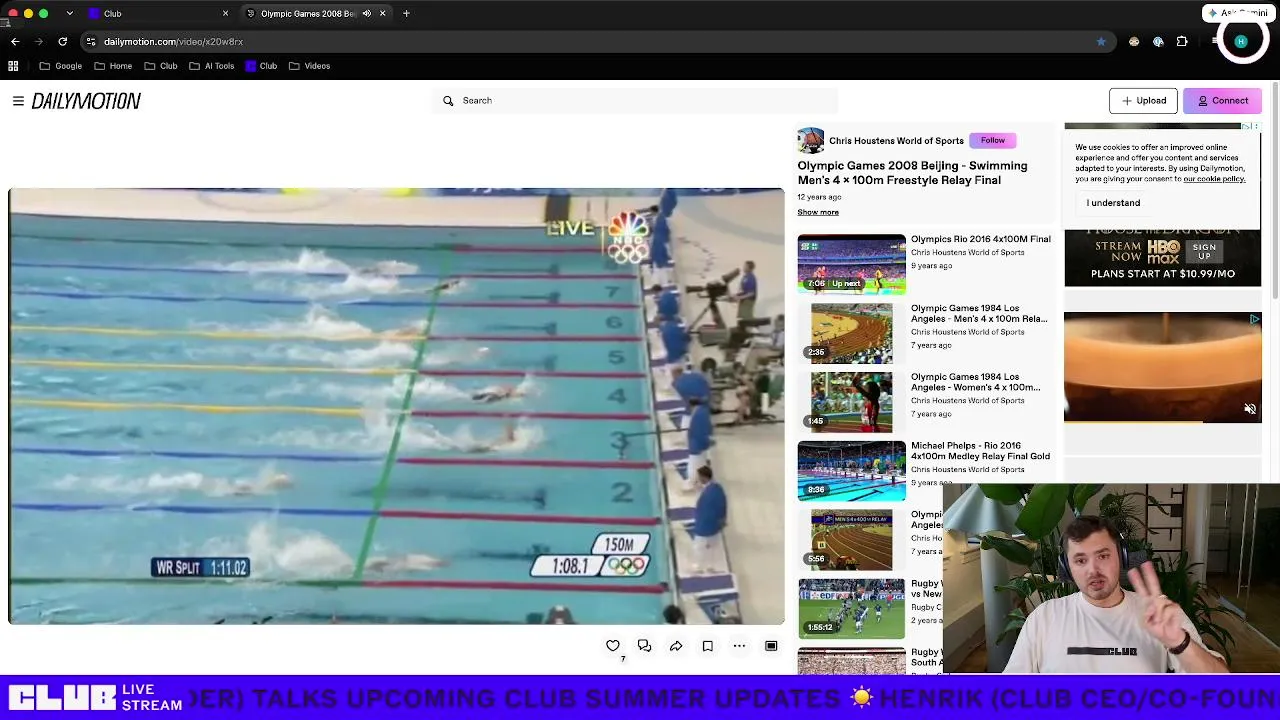This screenshot has height=720, width=1280.
Task: Click the HBO Max Sign Up ad button
Action: tap(1204, 251)
